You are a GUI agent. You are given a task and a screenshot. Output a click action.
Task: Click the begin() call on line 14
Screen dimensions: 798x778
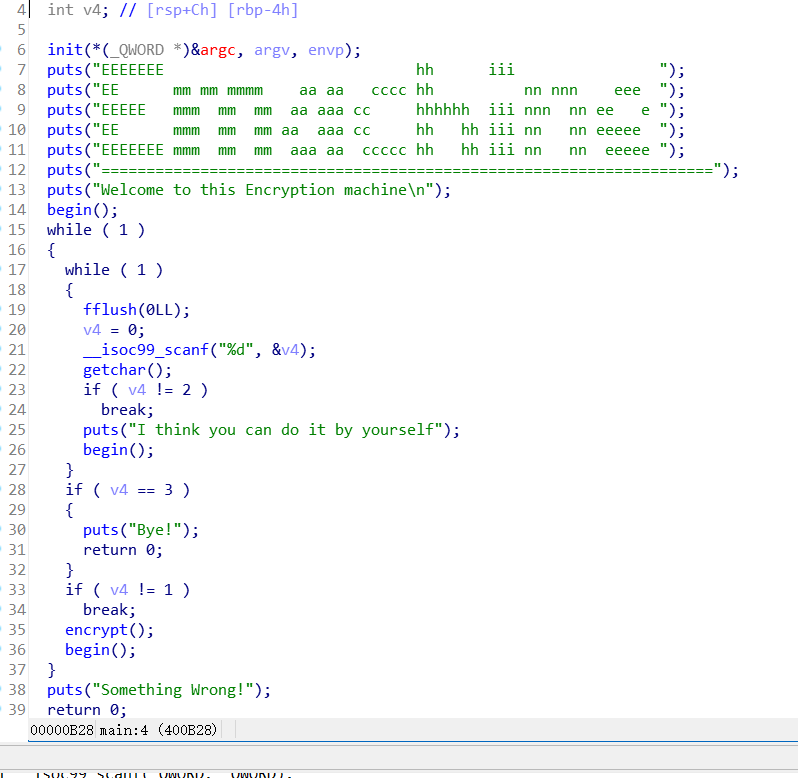(82, 210)
